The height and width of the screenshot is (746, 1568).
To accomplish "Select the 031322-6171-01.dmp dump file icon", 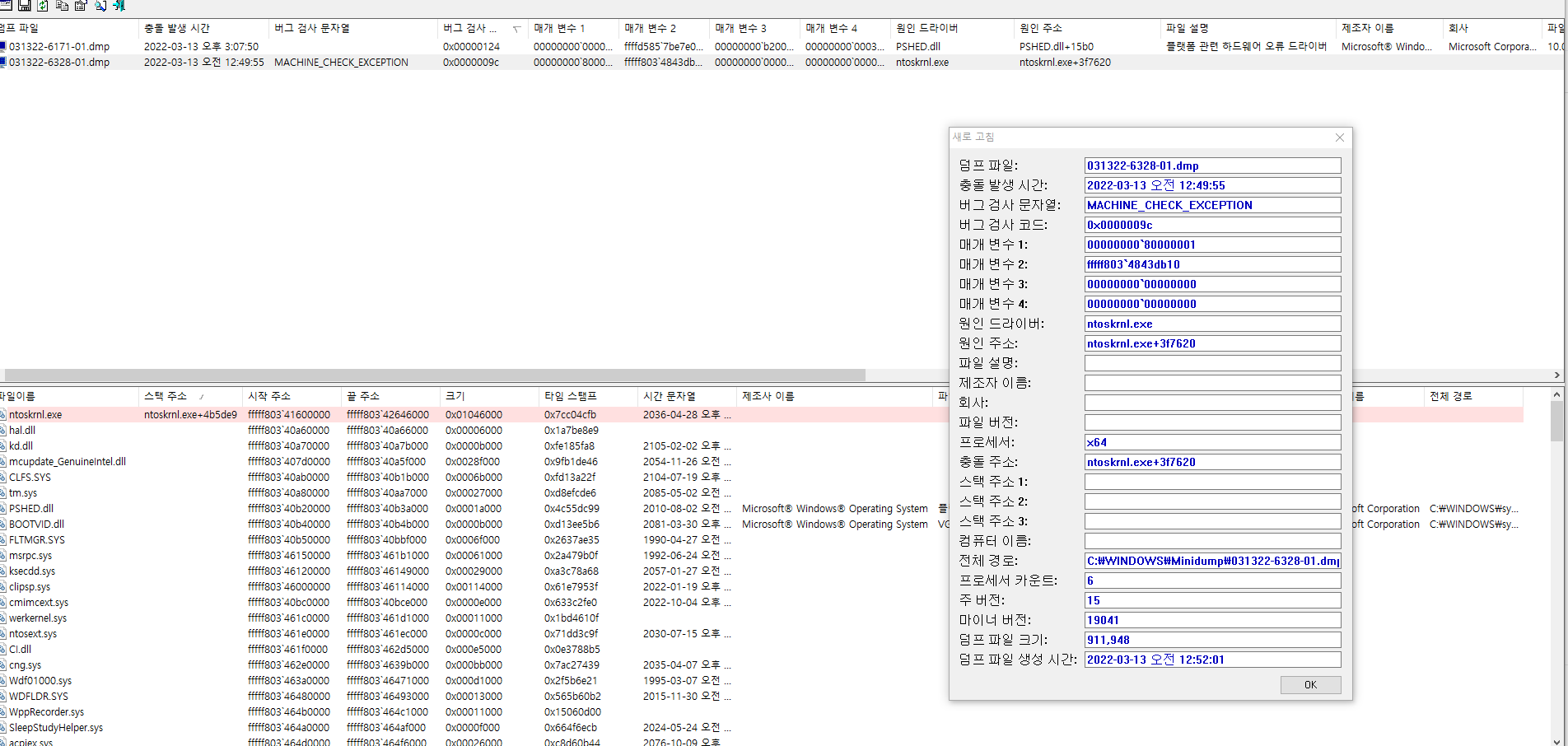I will pos(3,47).
